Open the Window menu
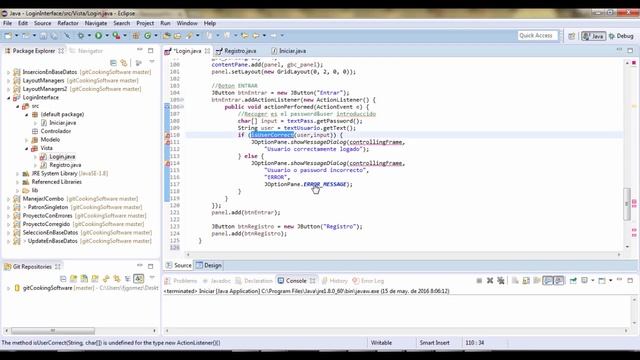This screenshot has width=640, height=360. 187,23
